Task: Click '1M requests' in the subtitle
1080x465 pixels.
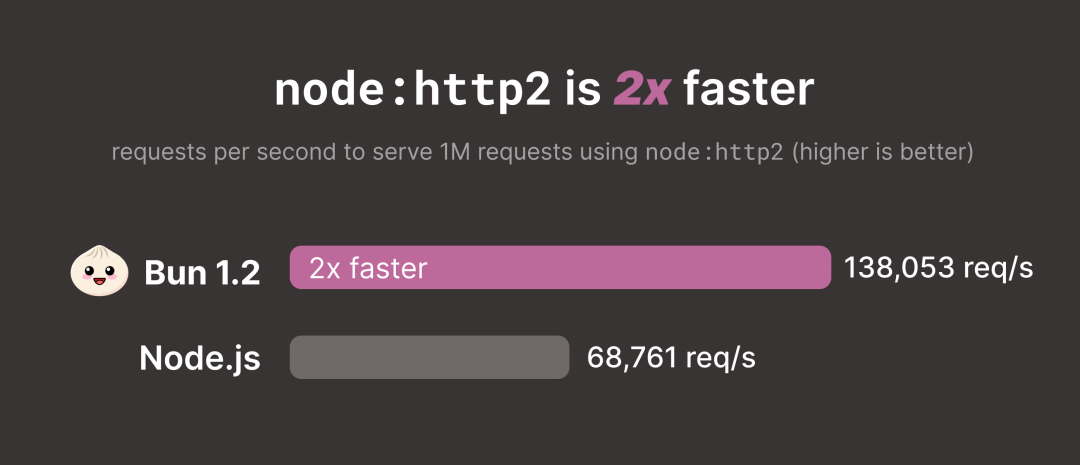Action: pos(508,152)
